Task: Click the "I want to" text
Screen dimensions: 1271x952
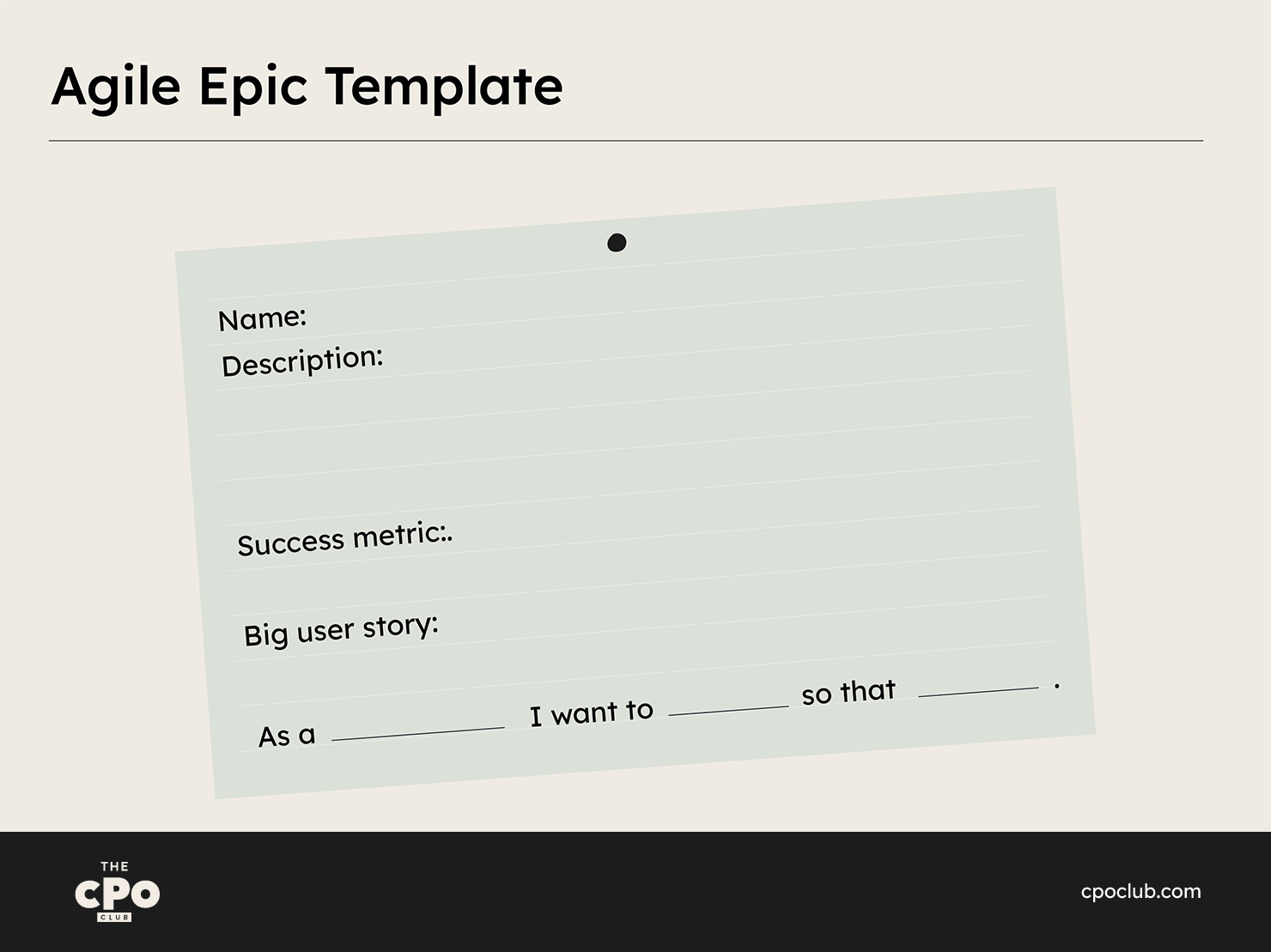Action: pos(592,712)
